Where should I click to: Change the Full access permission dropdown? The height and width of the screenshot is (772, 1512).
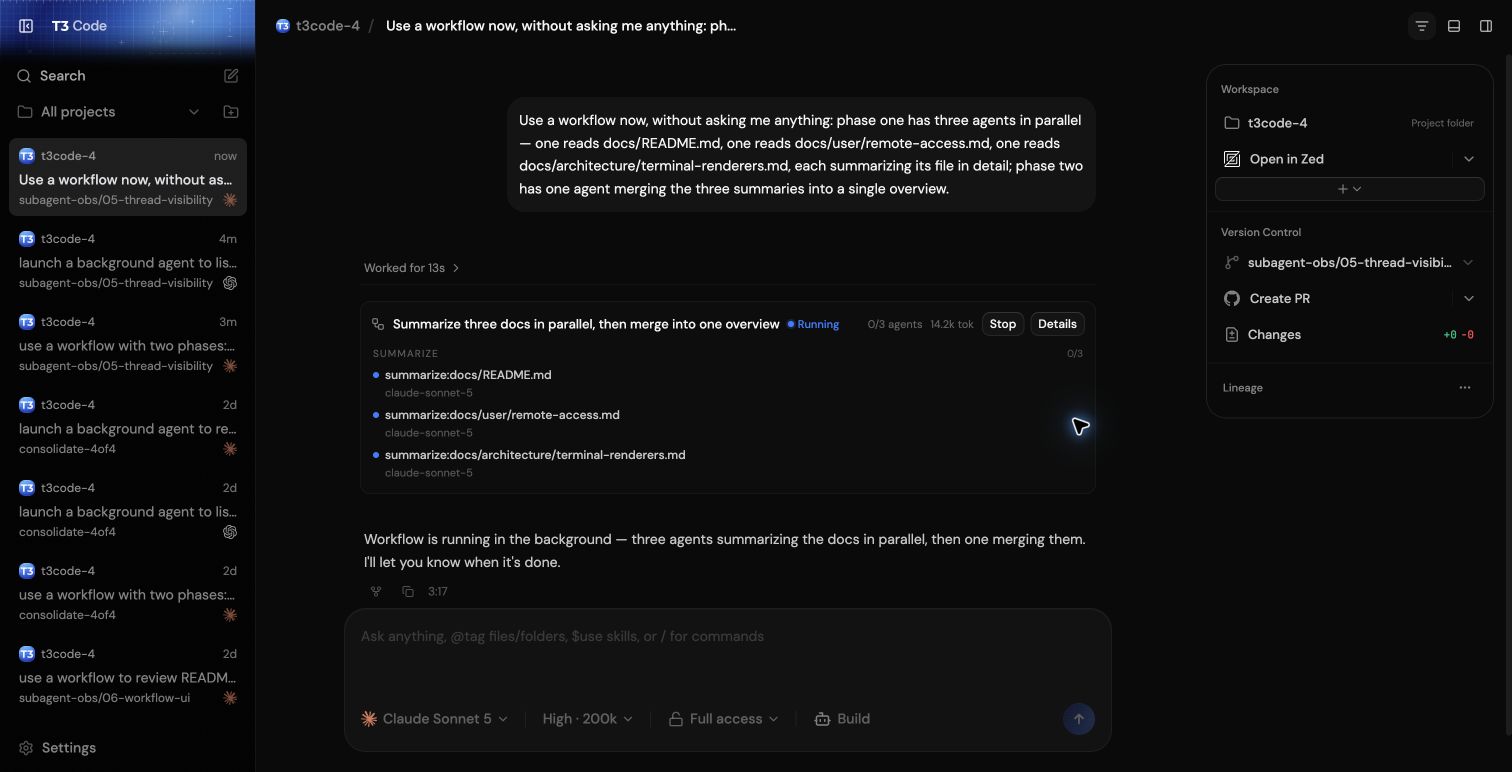click(x=723, y=719)
